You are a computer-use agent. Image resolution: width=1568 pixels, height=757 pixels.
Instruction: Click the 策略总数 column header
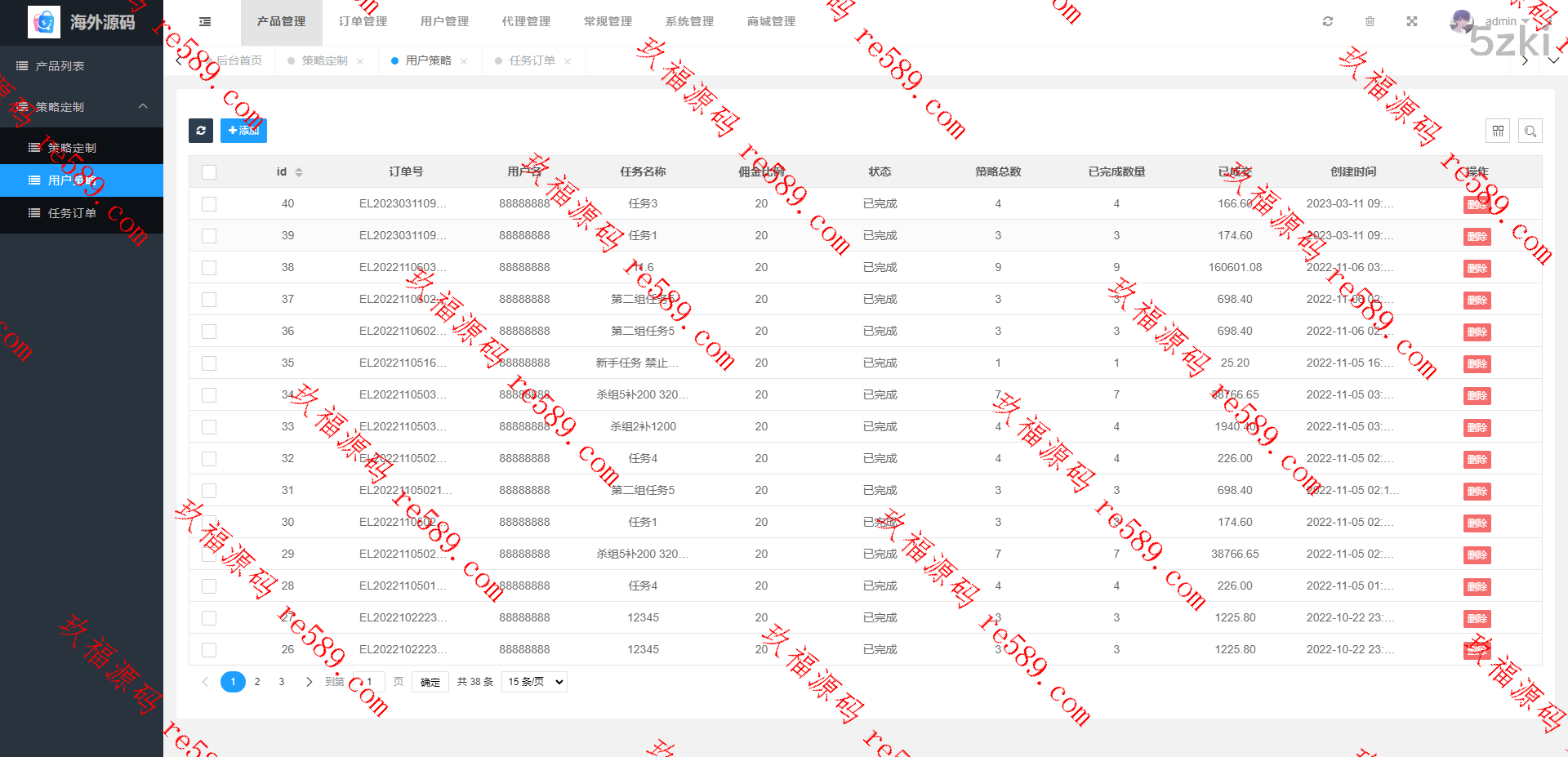click(x=998, y=172)
